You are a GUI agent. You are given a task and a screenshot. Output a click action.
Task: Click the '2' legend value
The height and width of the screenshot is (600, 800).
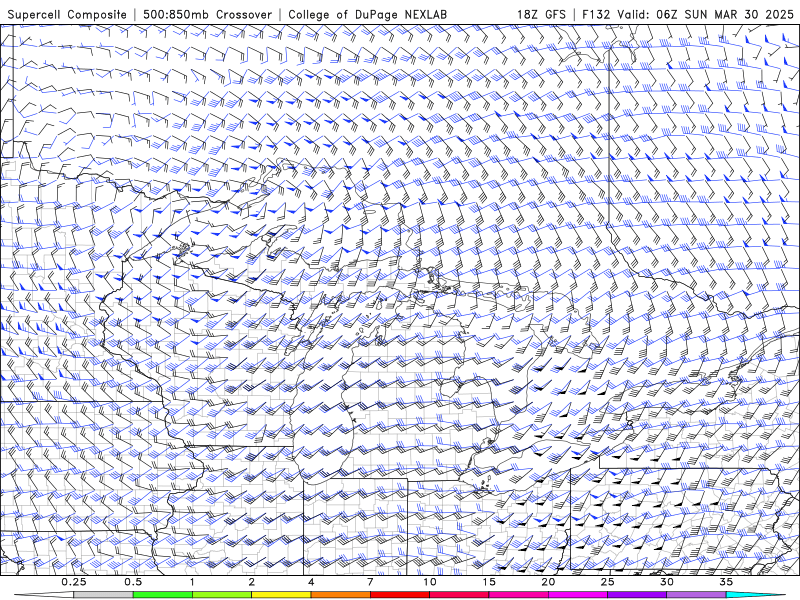pos(252,582)
